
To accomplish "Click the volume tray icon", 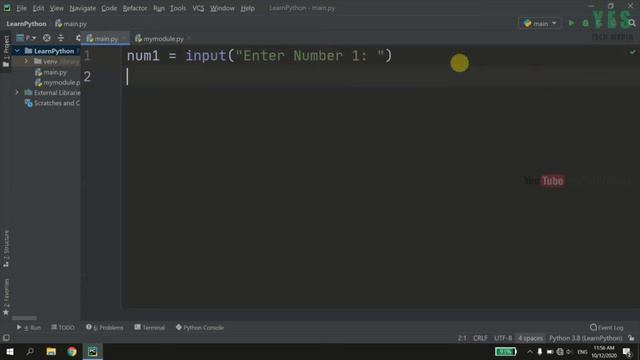I will [569, 352].
